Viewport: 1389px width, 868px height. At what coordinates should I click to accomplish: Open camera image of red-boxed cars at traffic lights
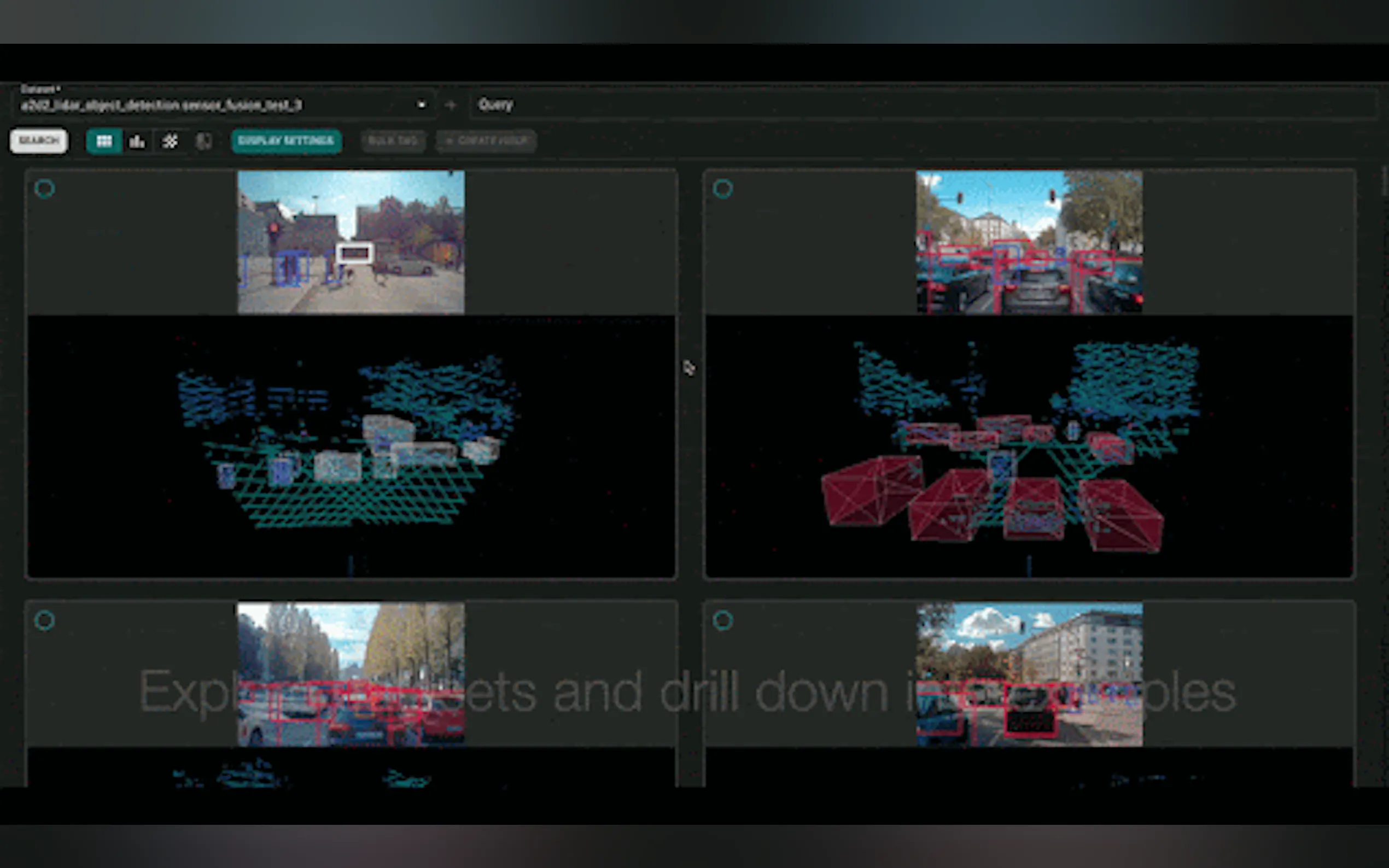[x=1029, y=242]
